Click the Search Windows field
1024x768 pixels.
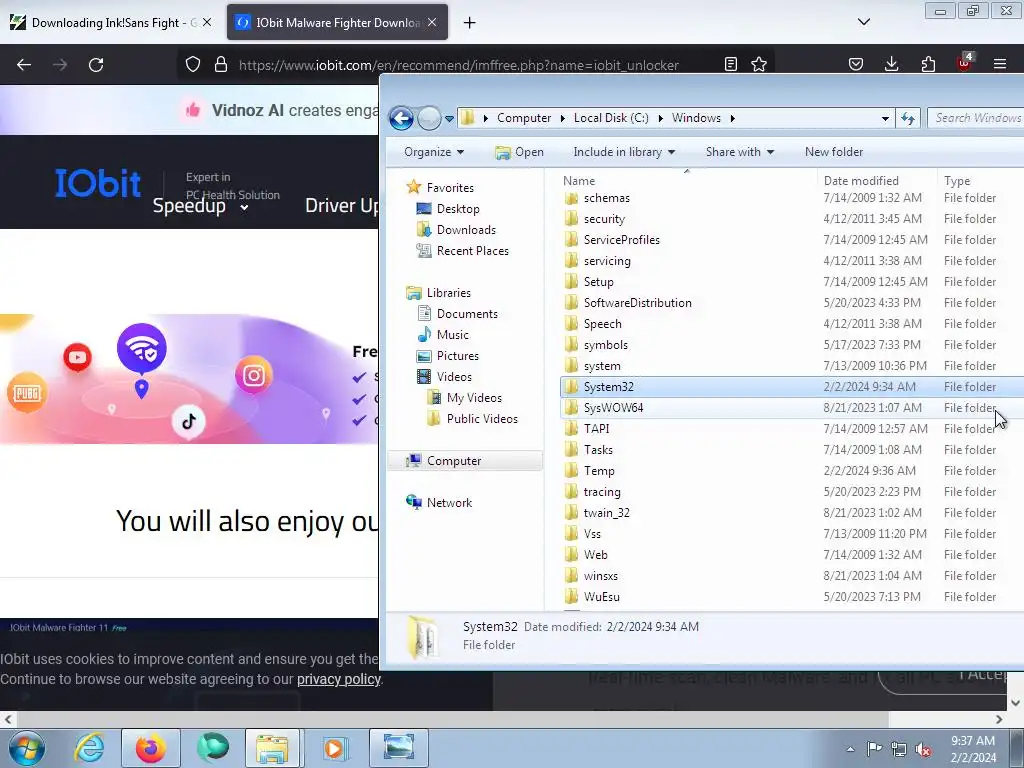[976, 118]
